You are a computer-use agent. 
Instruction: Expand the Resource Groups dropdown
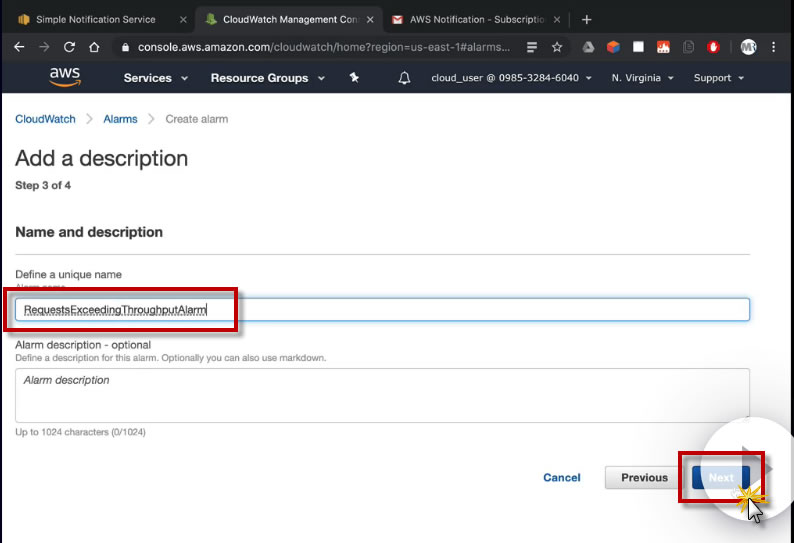coord(267,78)
